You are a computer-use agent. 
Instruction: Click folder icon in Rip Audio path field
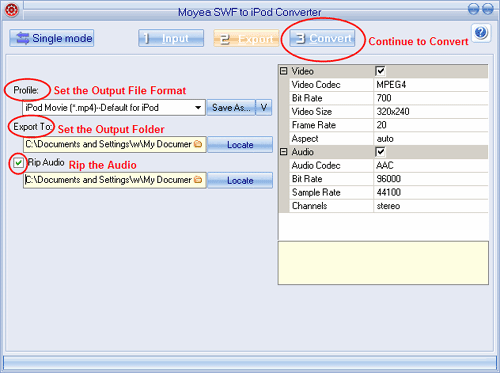[x=198, y=180]
